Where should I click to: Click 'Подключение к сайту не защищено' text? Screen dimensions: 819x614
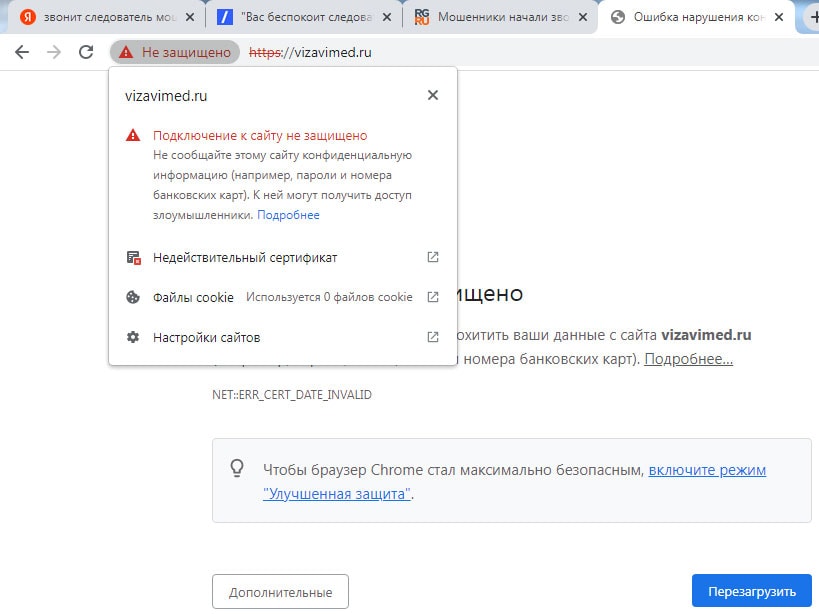260,136
